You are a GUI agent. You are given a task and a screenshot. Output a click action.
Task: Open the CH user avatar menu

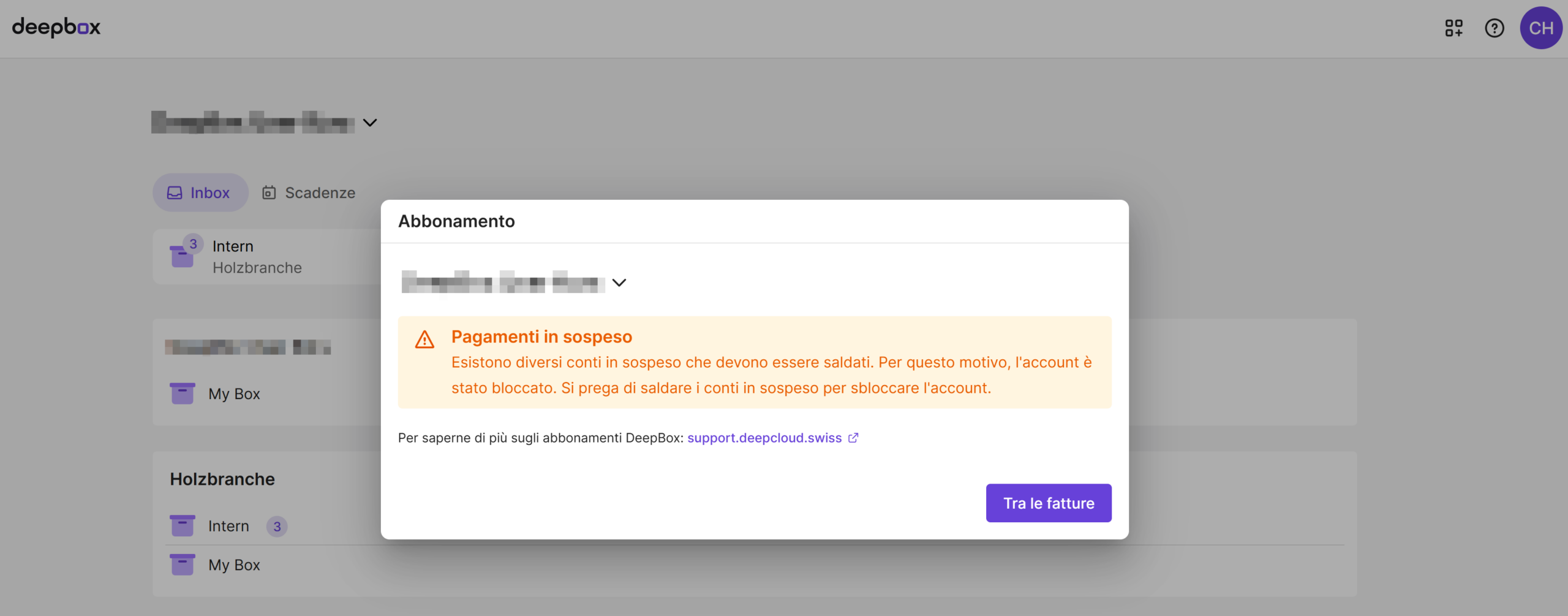(x=1540, y=28)
